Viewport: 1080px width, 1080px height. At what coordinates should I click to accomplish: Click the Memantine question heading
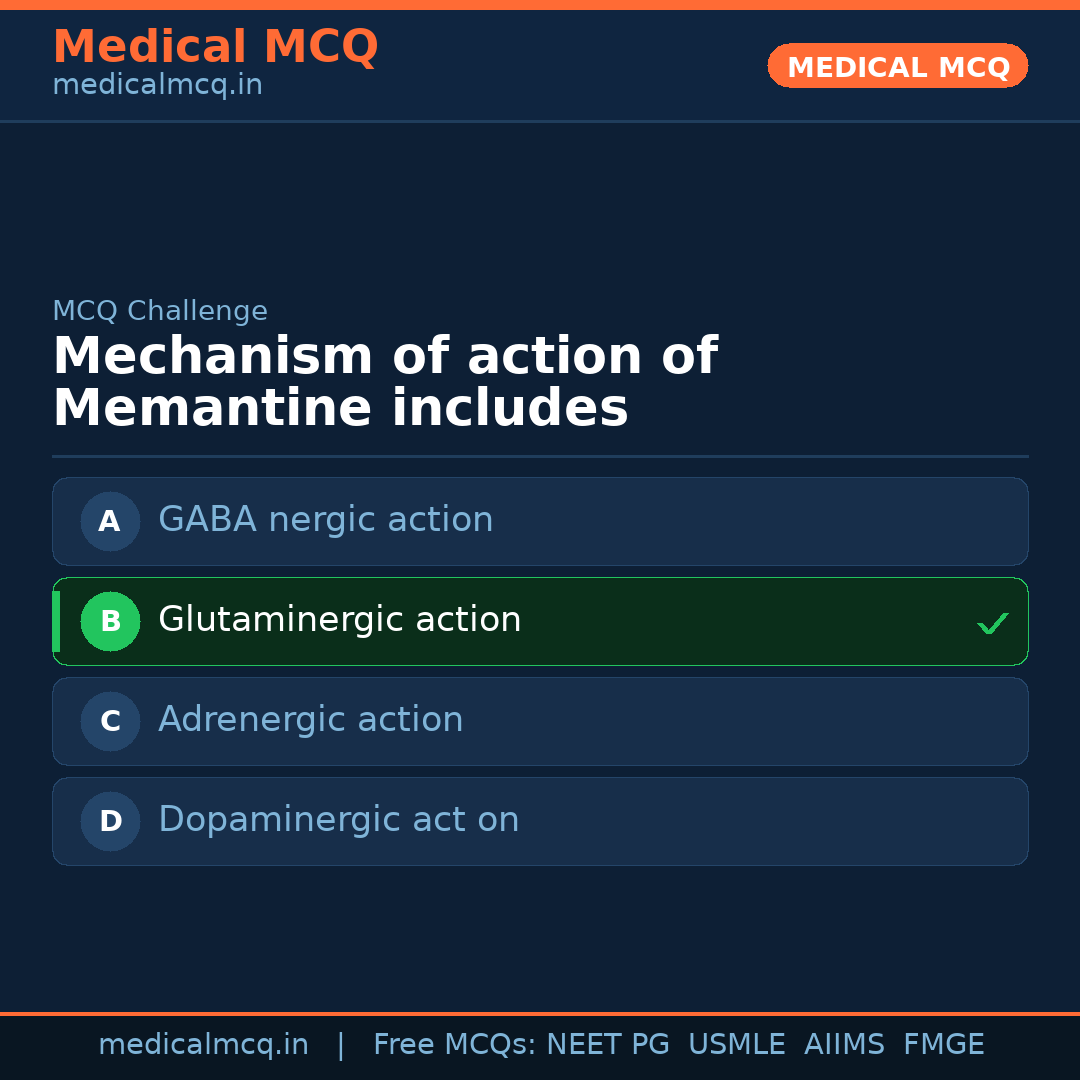point(385,383)
